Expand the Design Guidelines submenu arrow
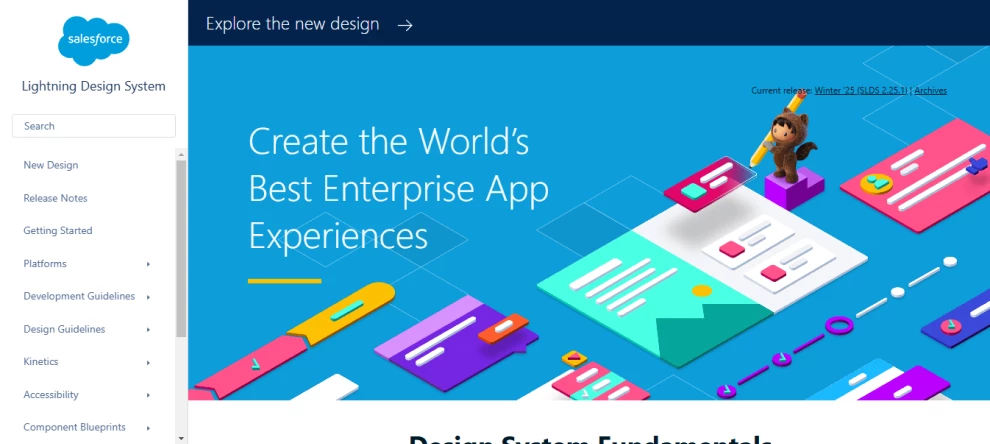This screenshot has height=444, width=990. pyautogui.click(x=148, y=330)
